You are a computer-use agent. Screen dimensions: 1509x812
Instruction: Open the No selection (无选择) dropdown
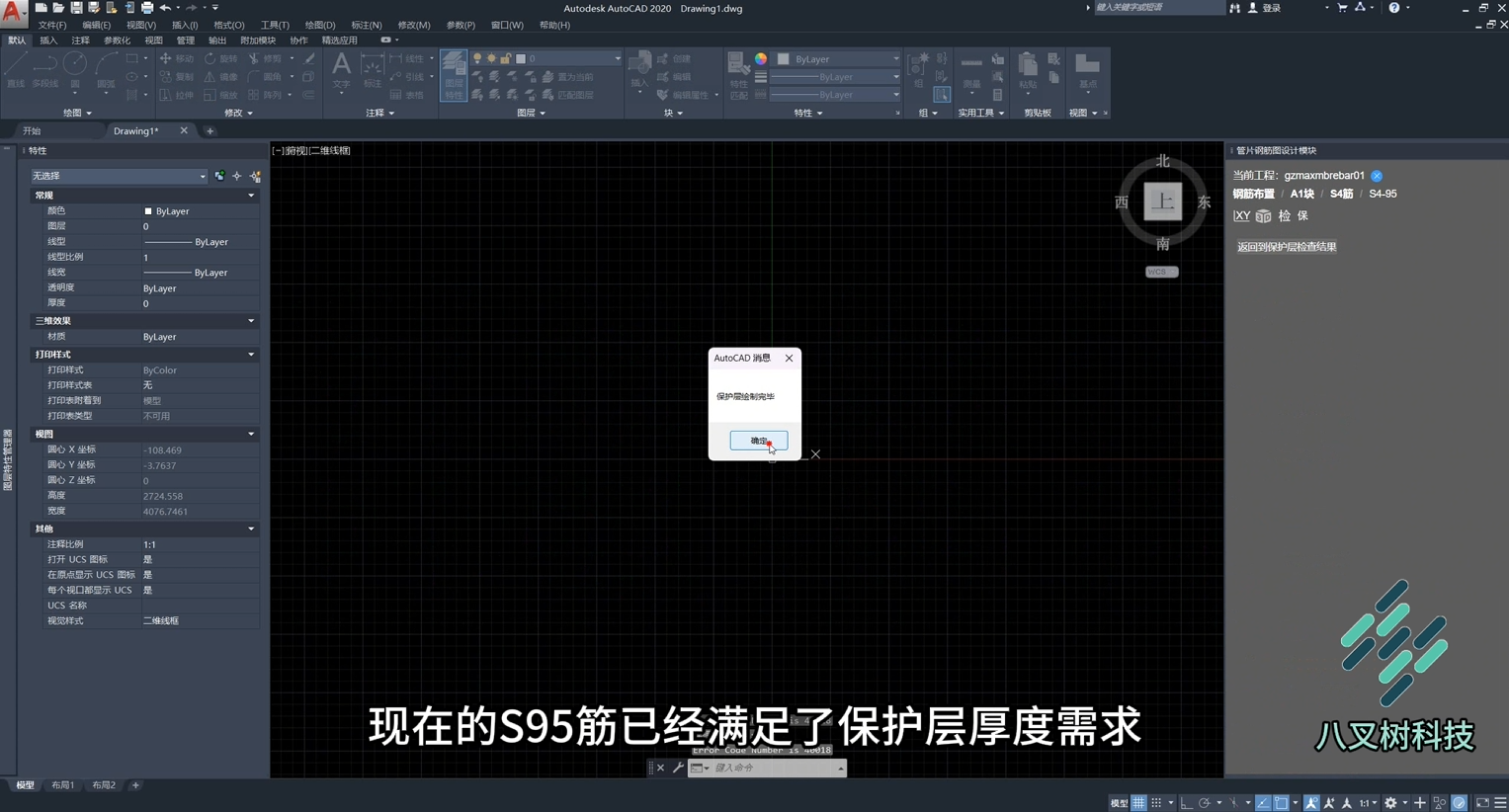[119, 176]
